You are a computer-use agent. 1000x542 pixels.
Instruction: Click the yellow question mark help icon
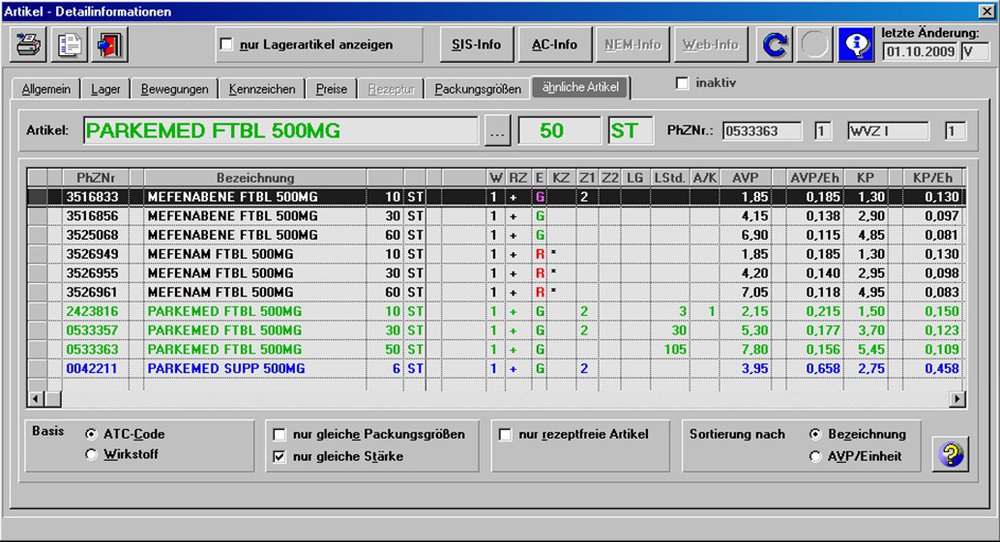pos(950,454)
